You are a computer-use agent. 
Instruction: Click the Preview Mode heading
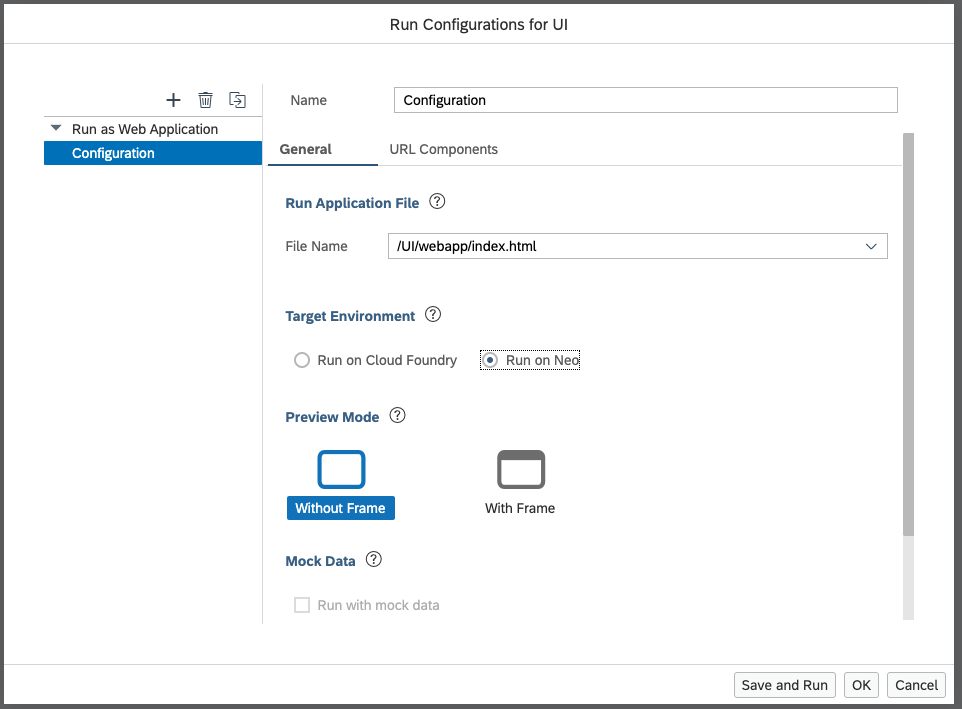click(332, 417)
